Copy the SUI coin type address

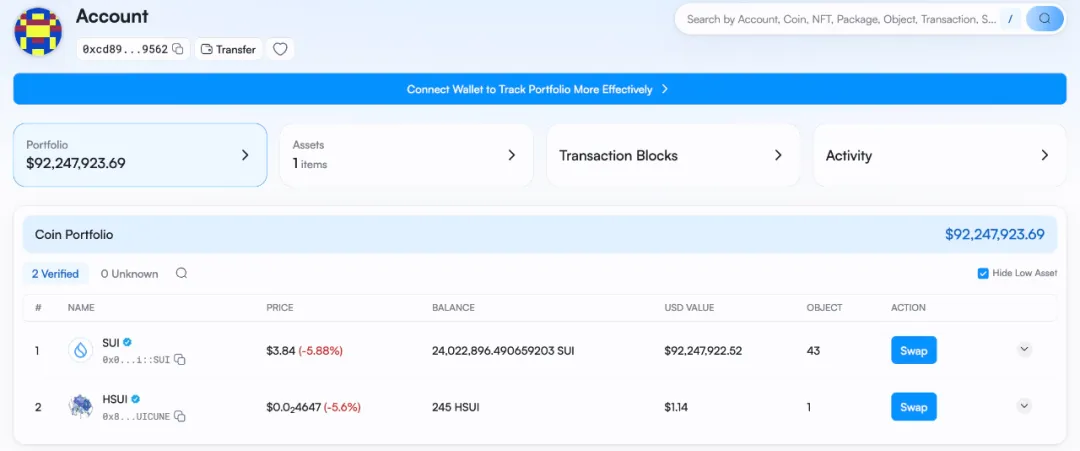coord(180,360)
